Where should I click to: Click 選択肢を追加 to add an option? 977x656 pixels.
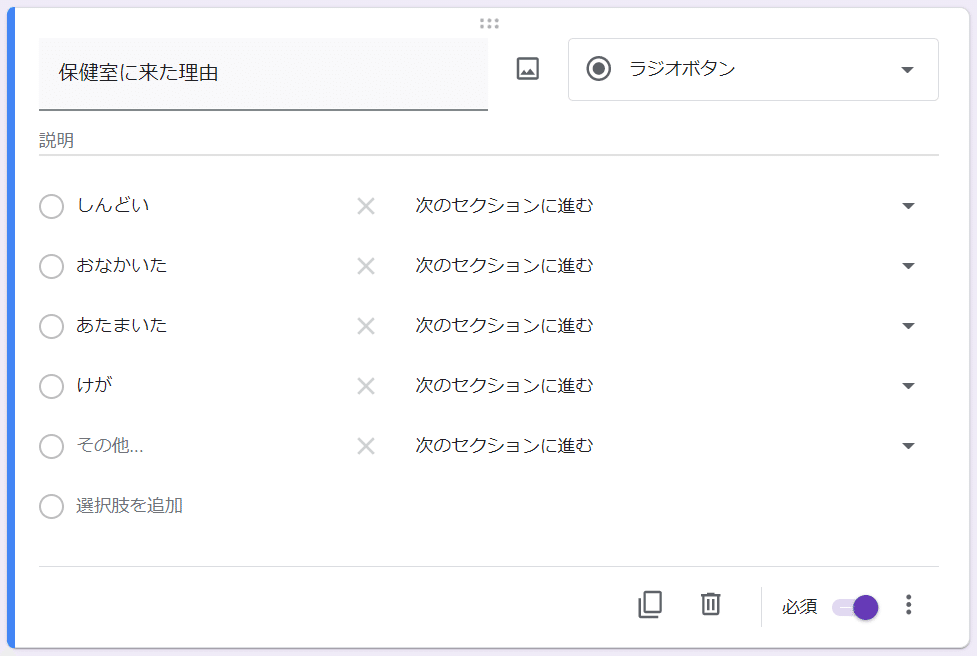(x=129, y=506)
